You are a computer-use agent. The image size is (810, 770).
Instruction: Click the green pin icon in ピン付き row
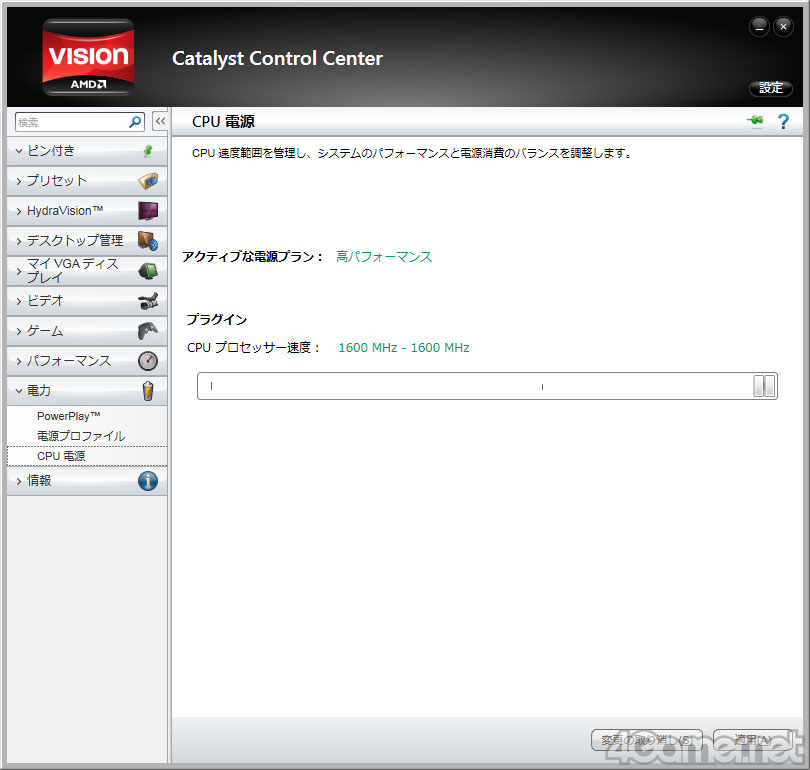[148, 151]
